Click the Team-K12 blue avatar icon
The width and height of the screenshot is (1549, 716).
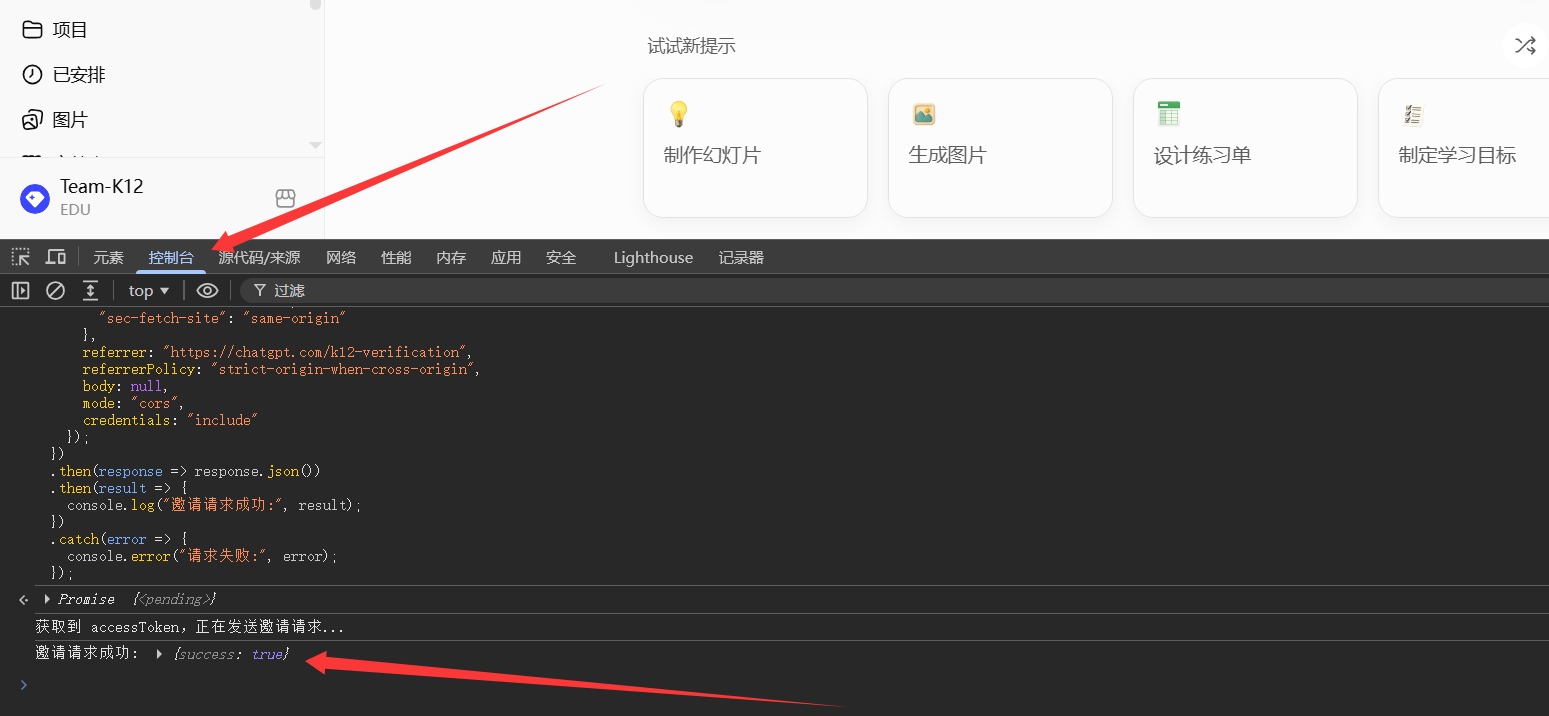[x=35, y=198]
